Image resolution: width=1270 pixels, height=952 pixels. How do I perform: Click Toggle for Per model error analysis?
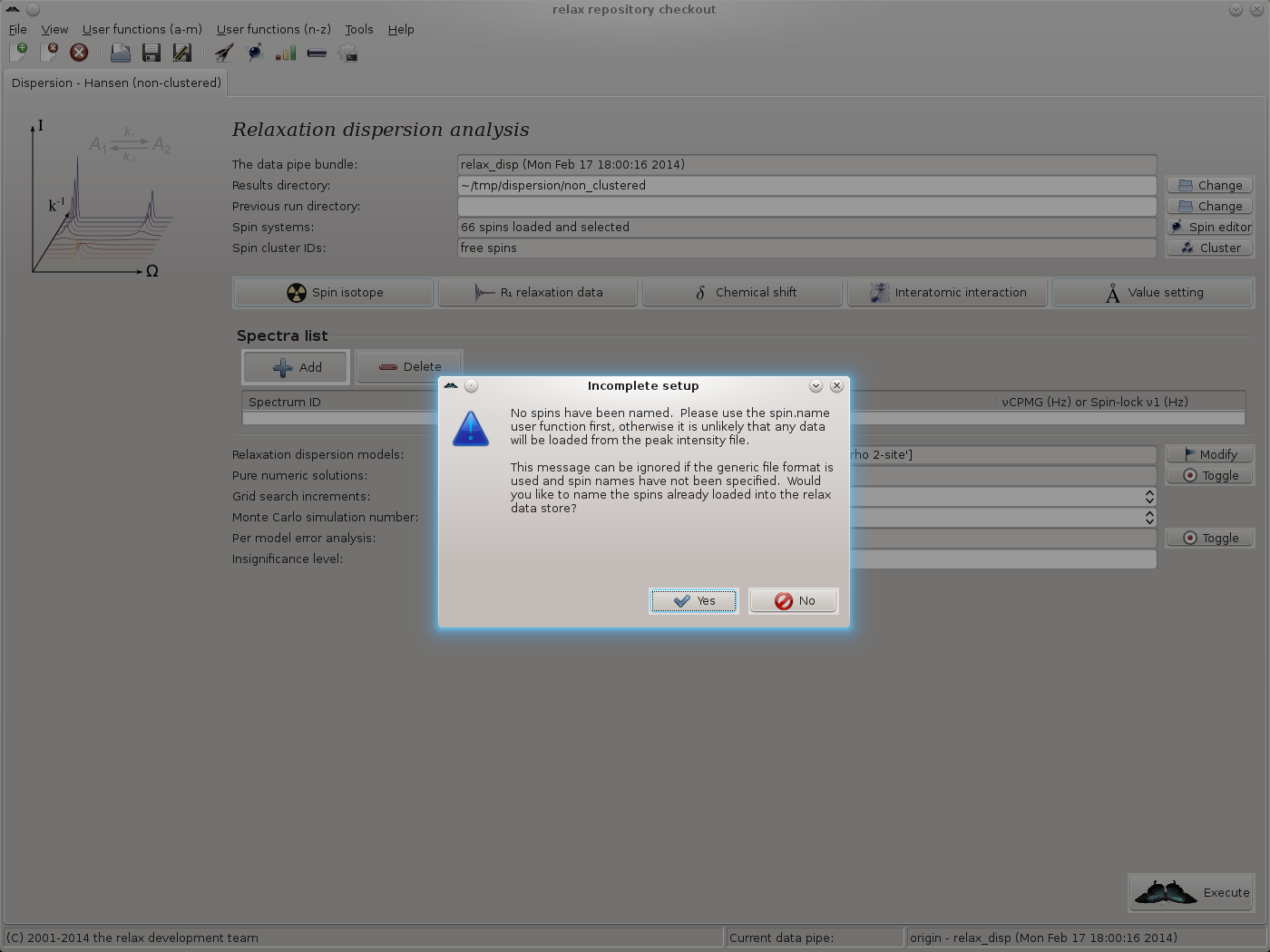point(1210,539)
